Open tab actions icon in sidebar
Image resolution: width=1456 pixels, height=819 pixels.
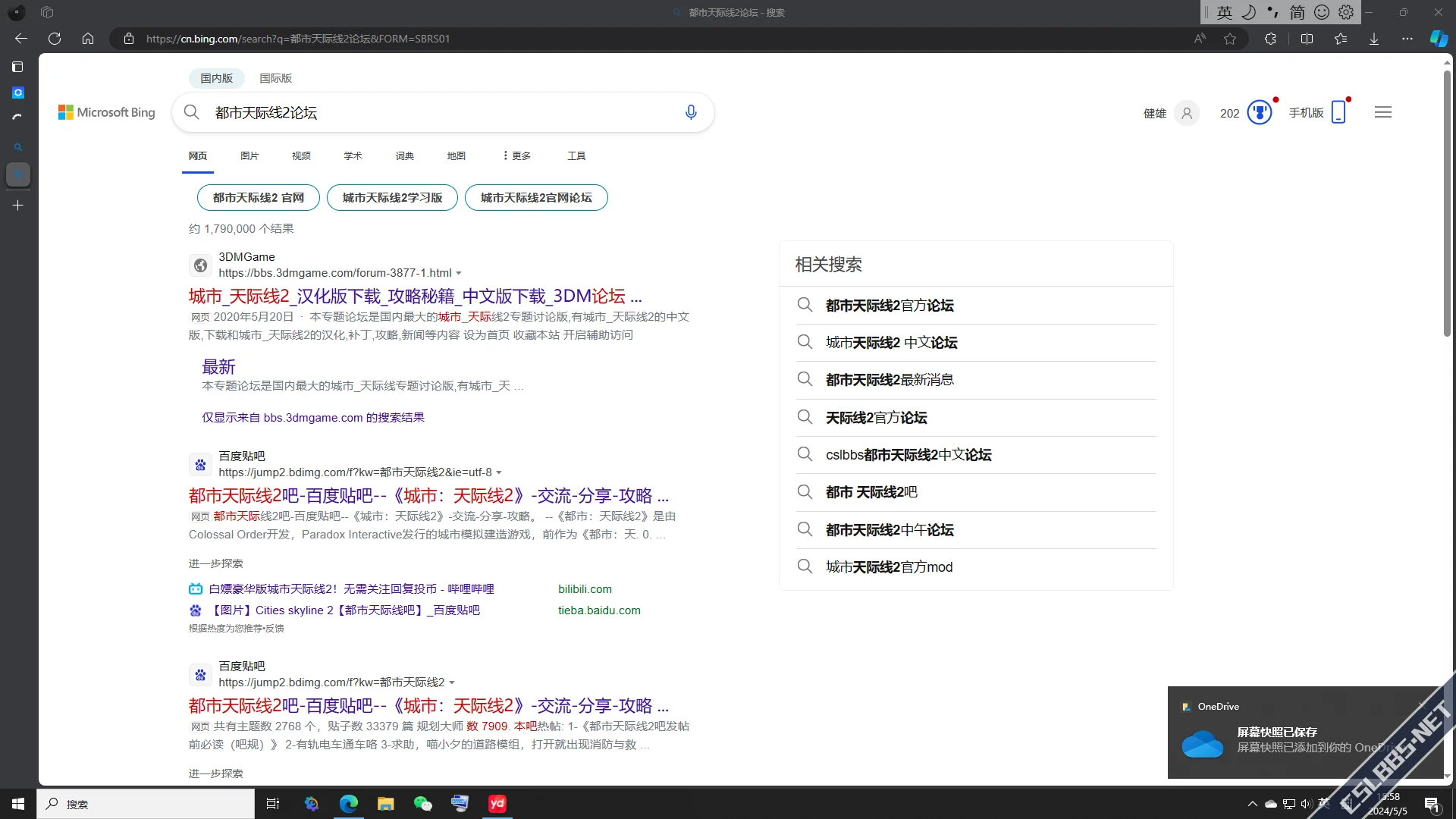pos(17,67)
